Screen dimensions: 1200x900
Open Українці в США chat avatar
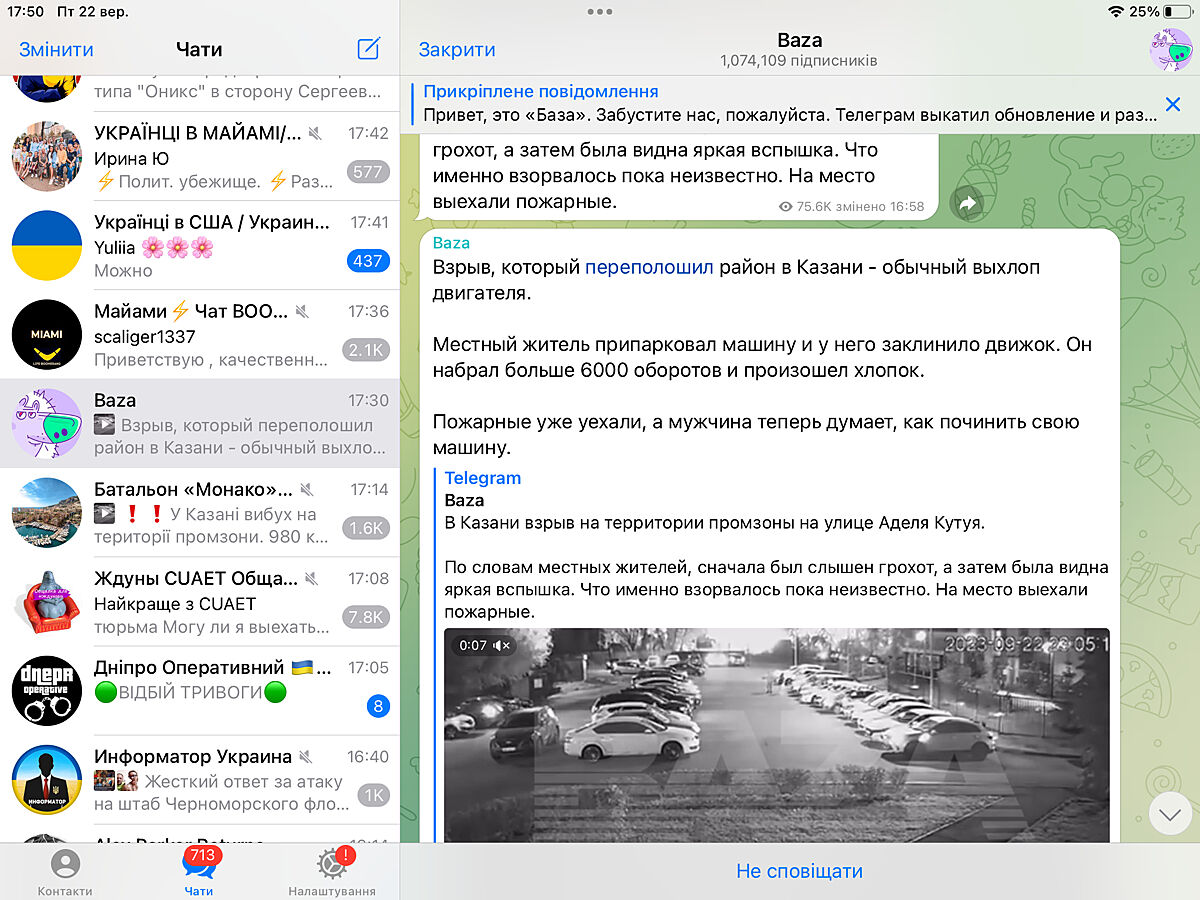click(46, 246)
